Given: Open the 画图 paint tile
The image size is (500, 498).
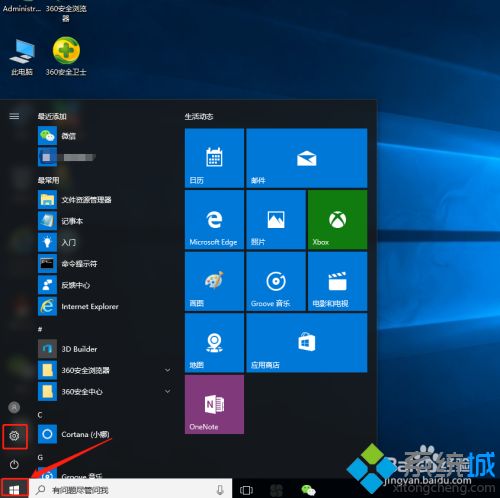Looking at the screenshot, I should pos(214,281).
